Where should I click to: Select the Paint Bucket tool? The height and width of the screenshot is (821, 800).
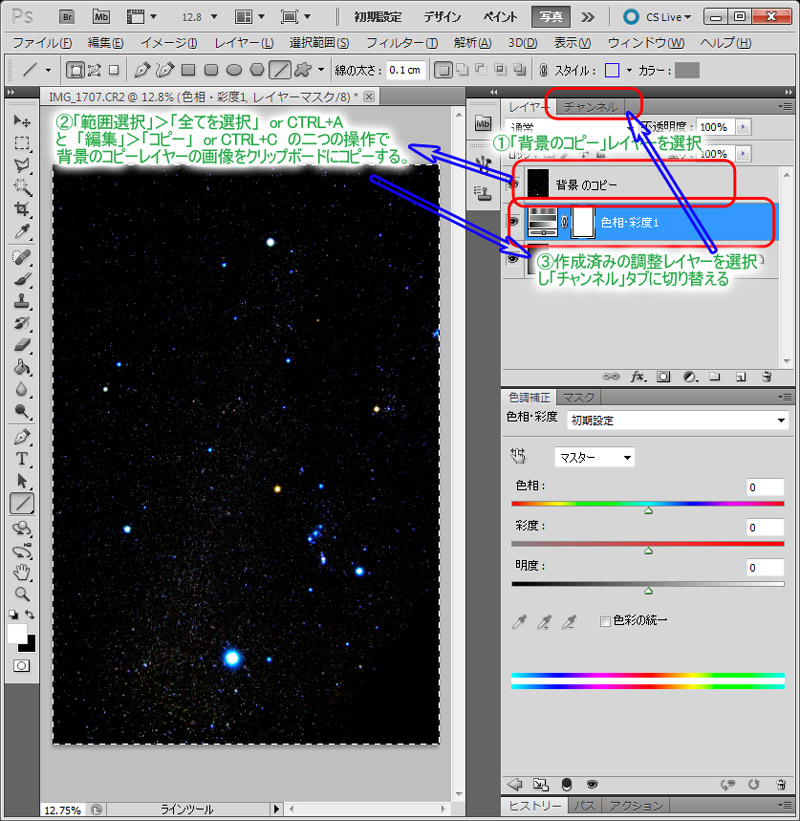click(x=21, y=367)
